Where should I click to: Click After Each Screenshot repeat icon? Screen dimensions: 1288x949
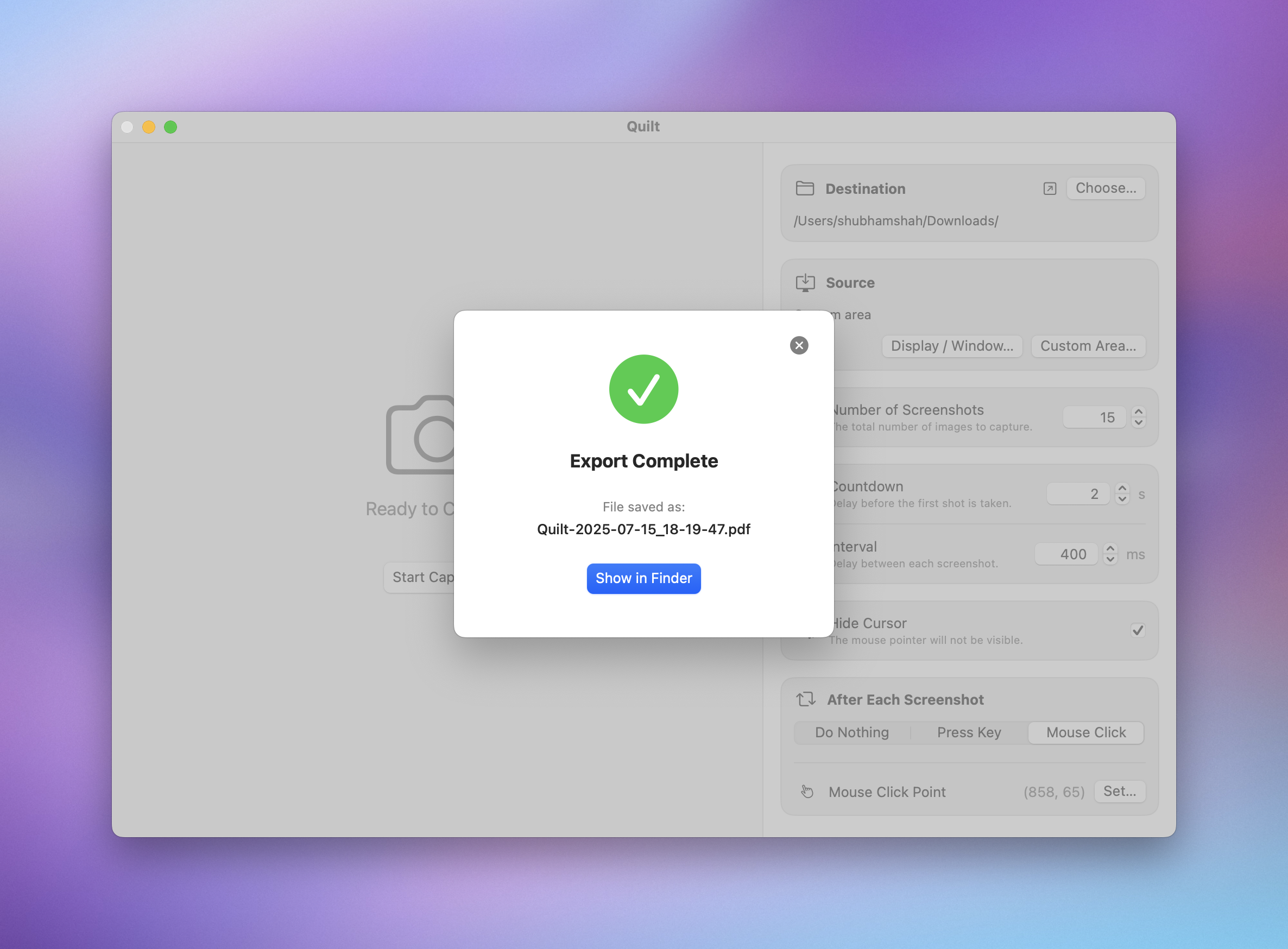tap(805, 699)
